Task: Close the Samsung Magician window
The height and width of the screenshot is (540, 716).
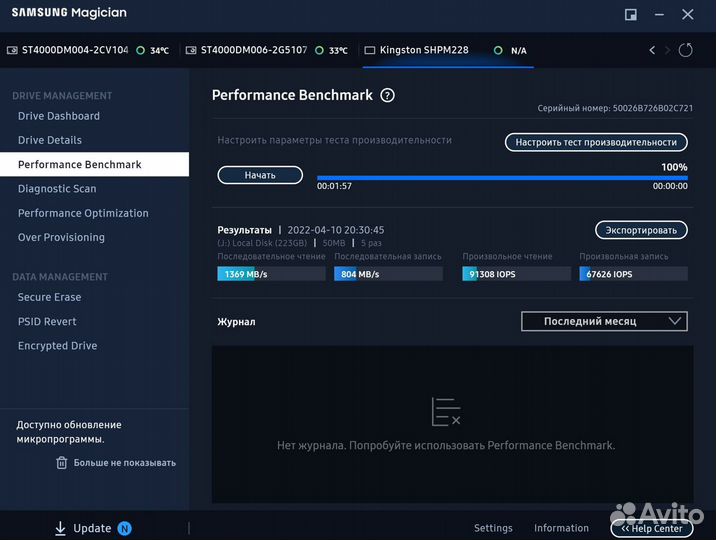Action: click(688, 15)
